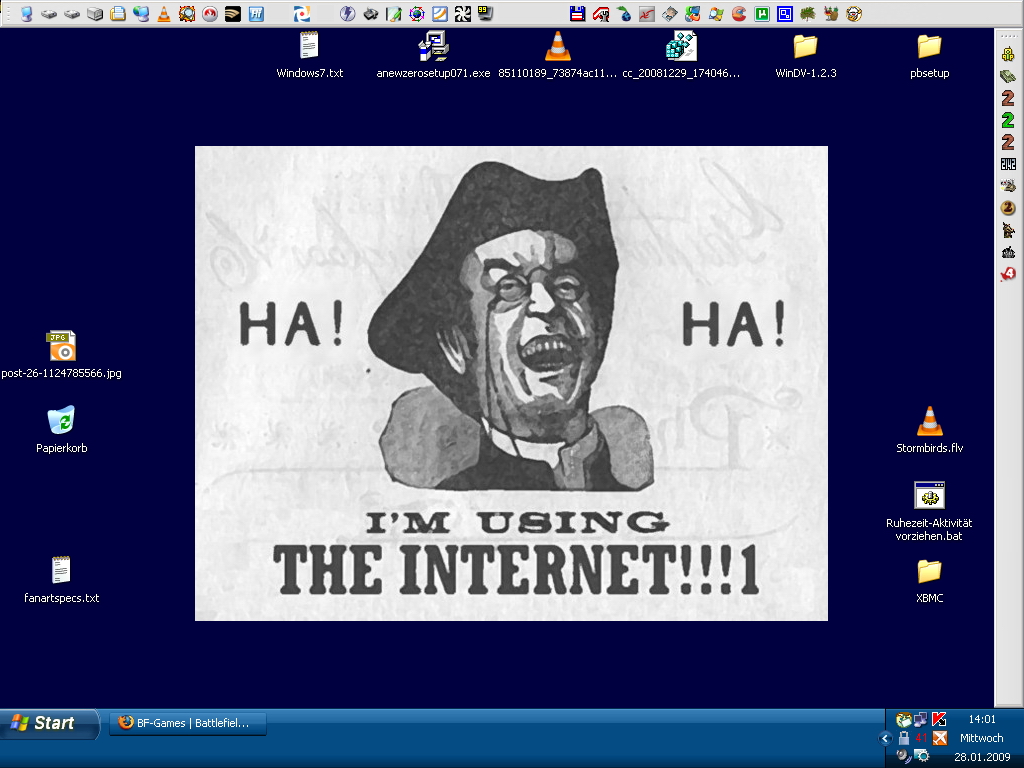The image size is (1024, 768).
Task: Launch the red flame burning app icon
Action: [x=210, y=14]
